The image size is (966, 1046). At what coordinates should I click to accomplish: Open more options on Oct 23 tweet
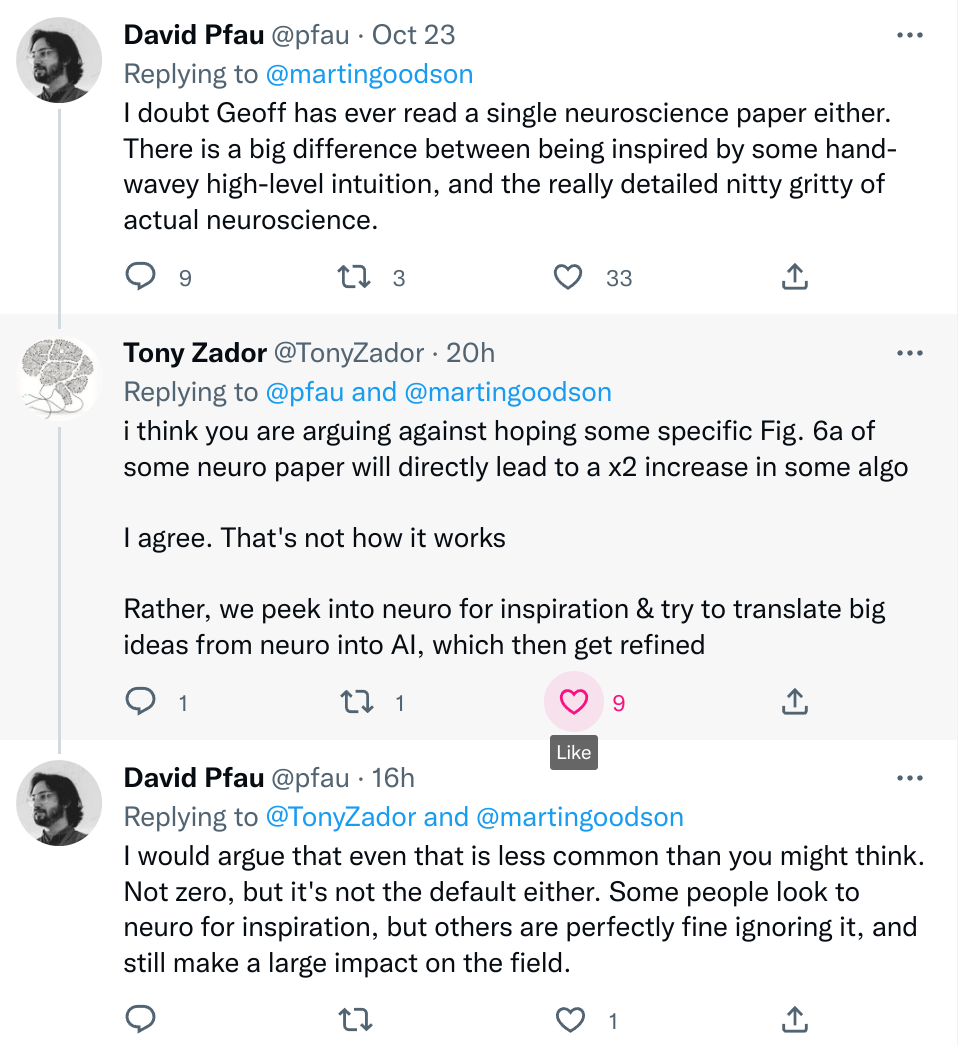click(909, 35)
